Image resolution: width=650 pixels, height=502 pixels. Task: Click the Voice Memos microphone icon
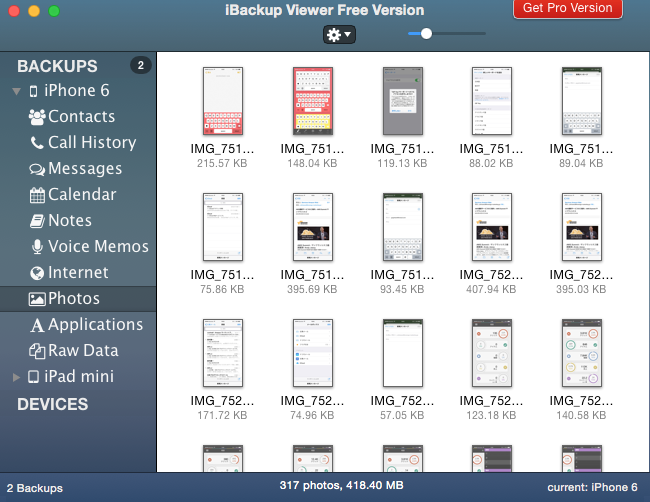pos(37,247)
